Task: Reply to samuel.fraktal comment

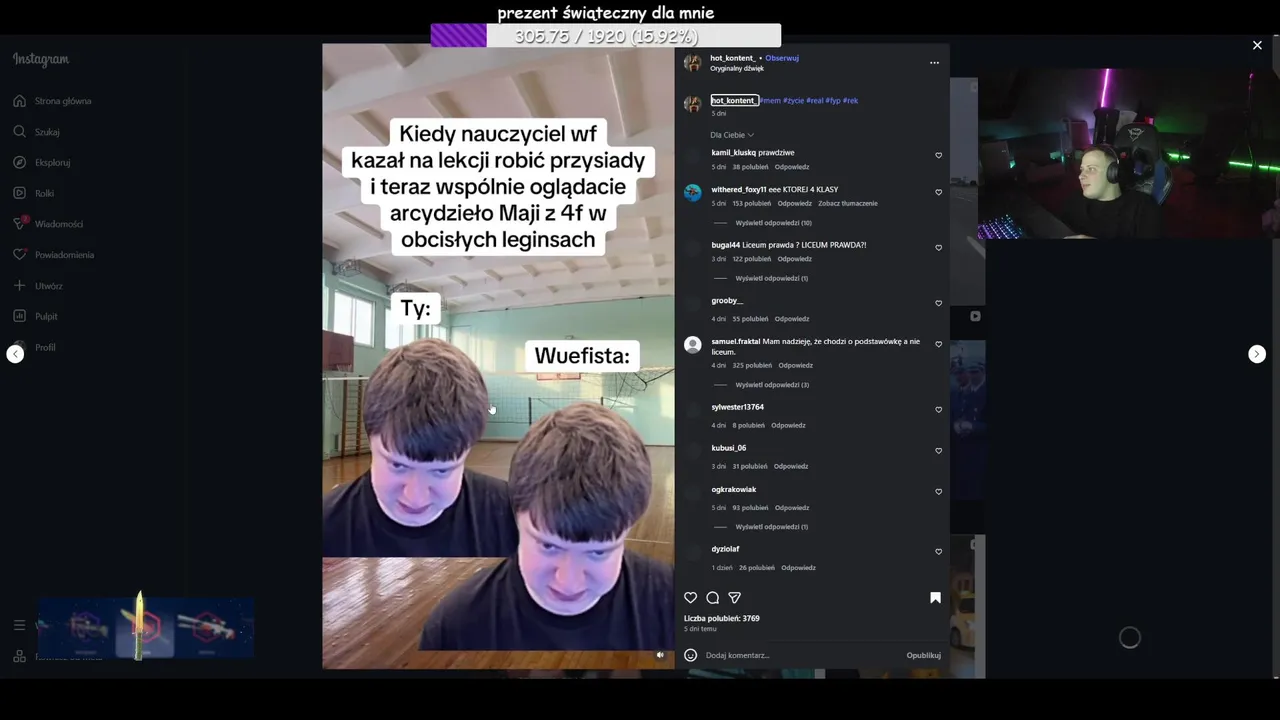Action: click(796, 365)
